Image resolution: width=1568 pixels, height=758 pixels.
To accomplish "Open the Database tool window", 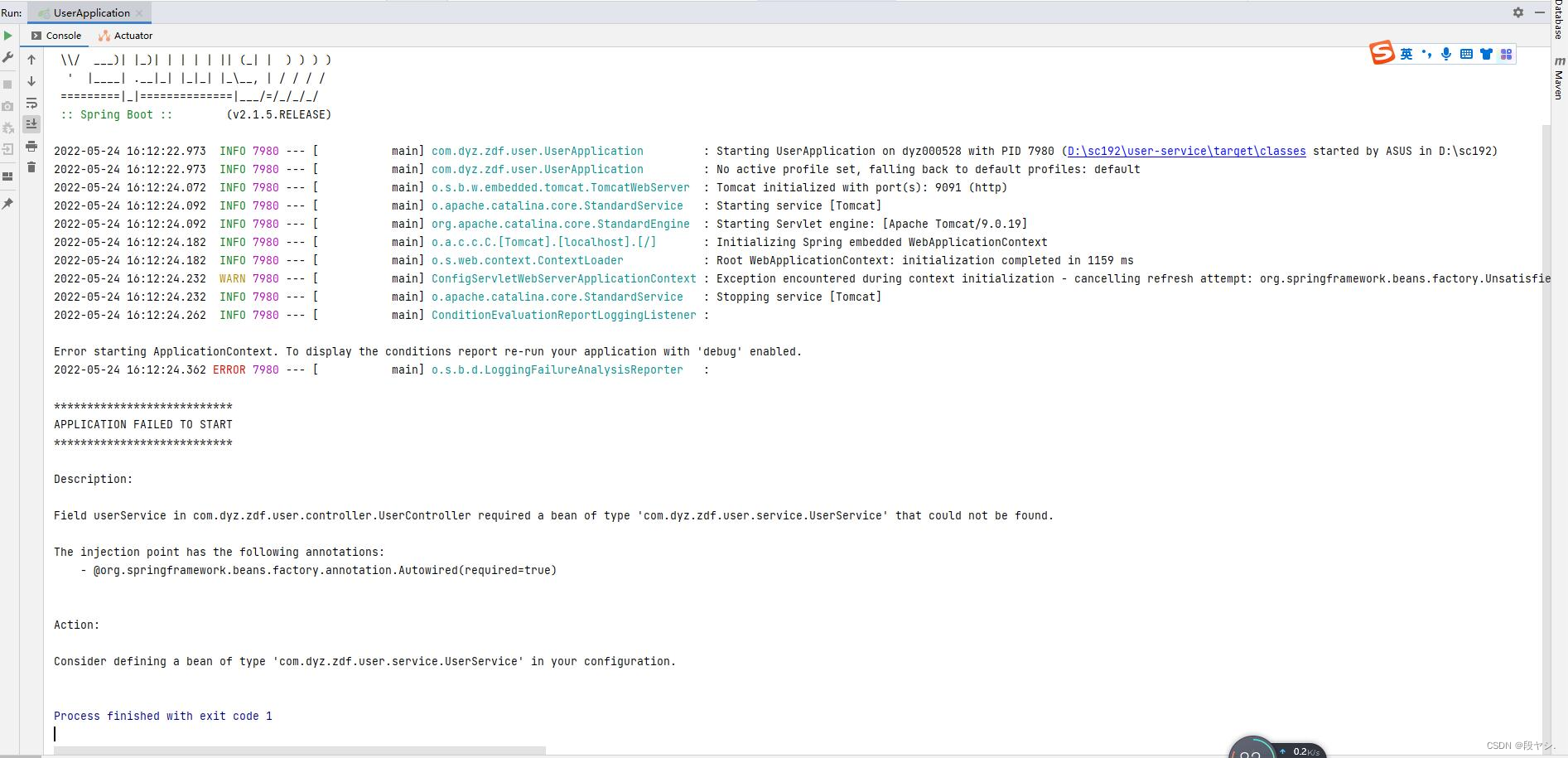I will [x=1559, y=19].
